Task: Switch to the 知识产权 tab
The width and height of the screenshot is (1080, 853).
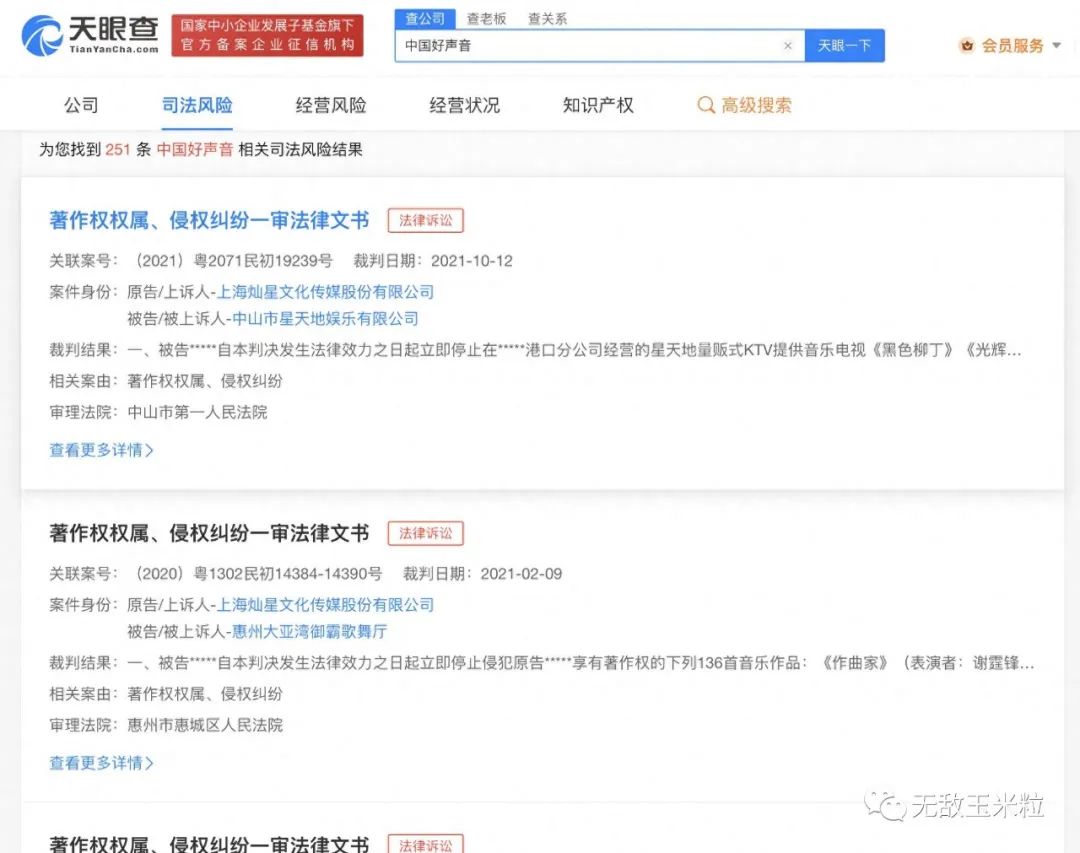Action: [598, 105]
